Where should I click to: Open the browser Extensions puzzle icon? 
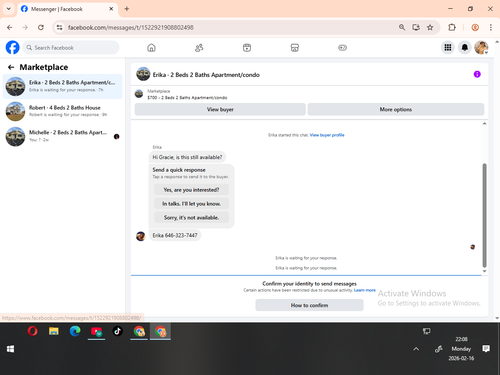(x=452, y=27)
